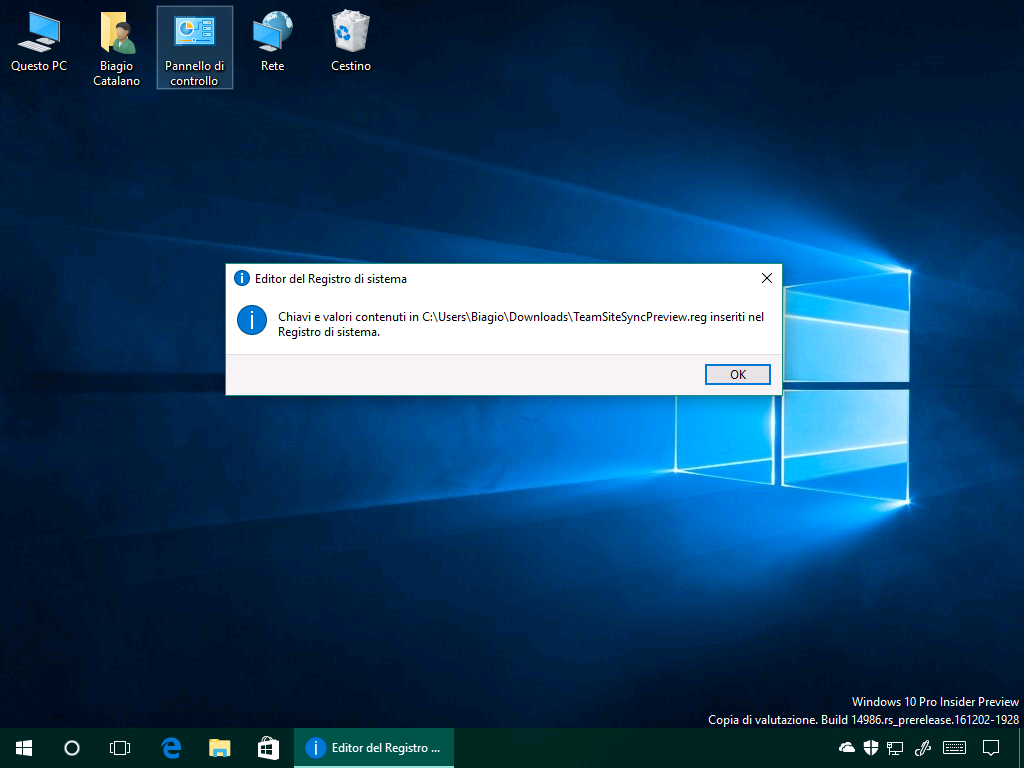The width and height of the screenshot is (1024, 768).
Task: Select the Biagio Catalano folder icon
Action: click(116, 49)
